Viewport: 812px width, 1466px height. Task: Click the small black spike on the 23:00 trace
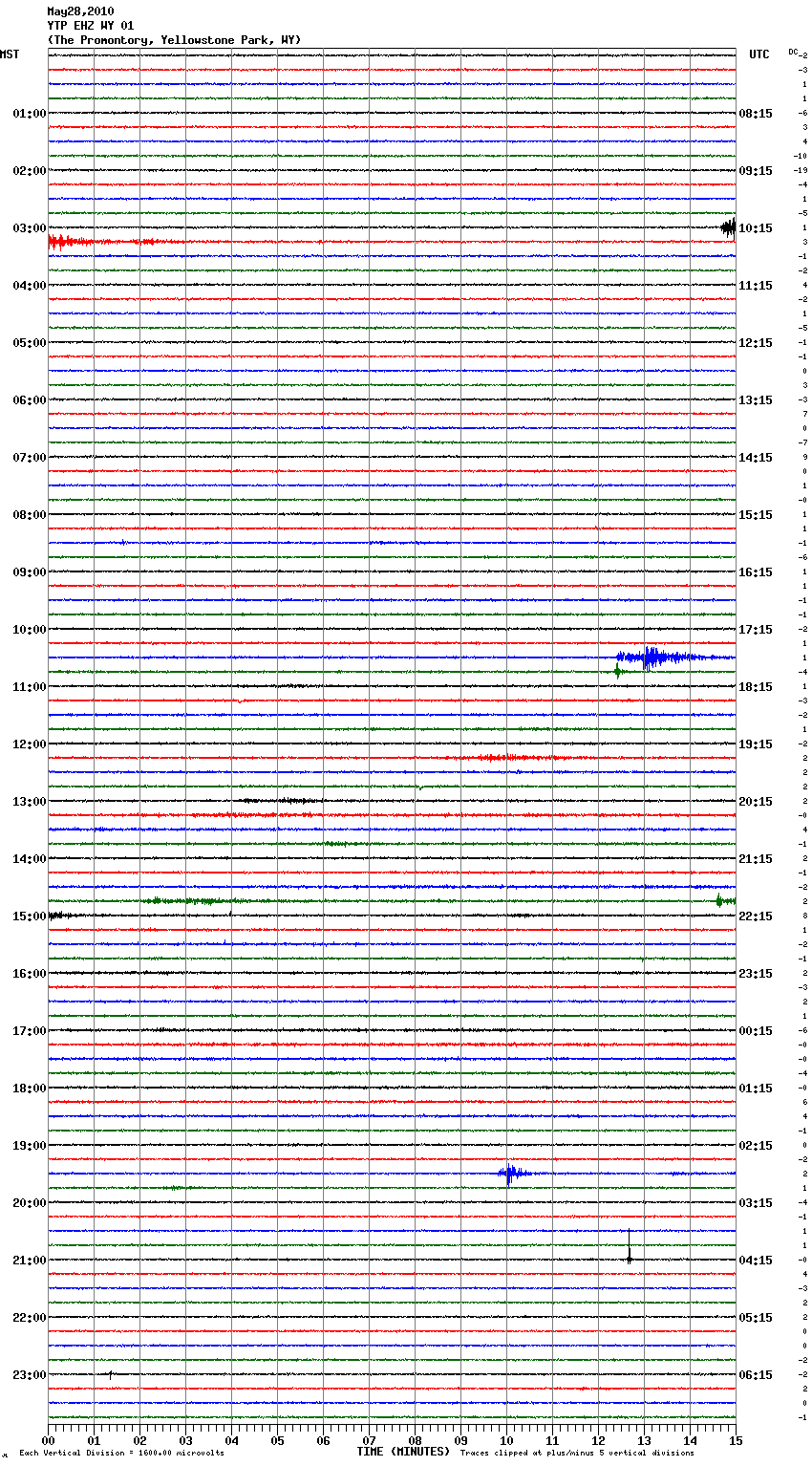coord(110,1374)
